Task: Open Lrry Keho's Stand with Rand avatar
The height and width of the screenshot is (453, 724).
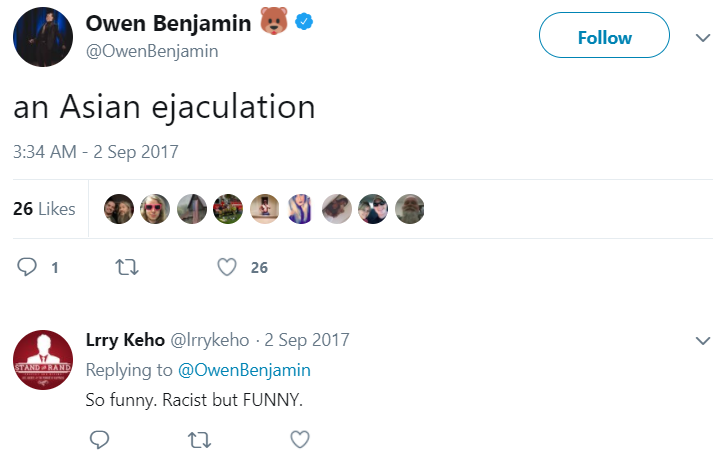Action: (x=43, y=360)
